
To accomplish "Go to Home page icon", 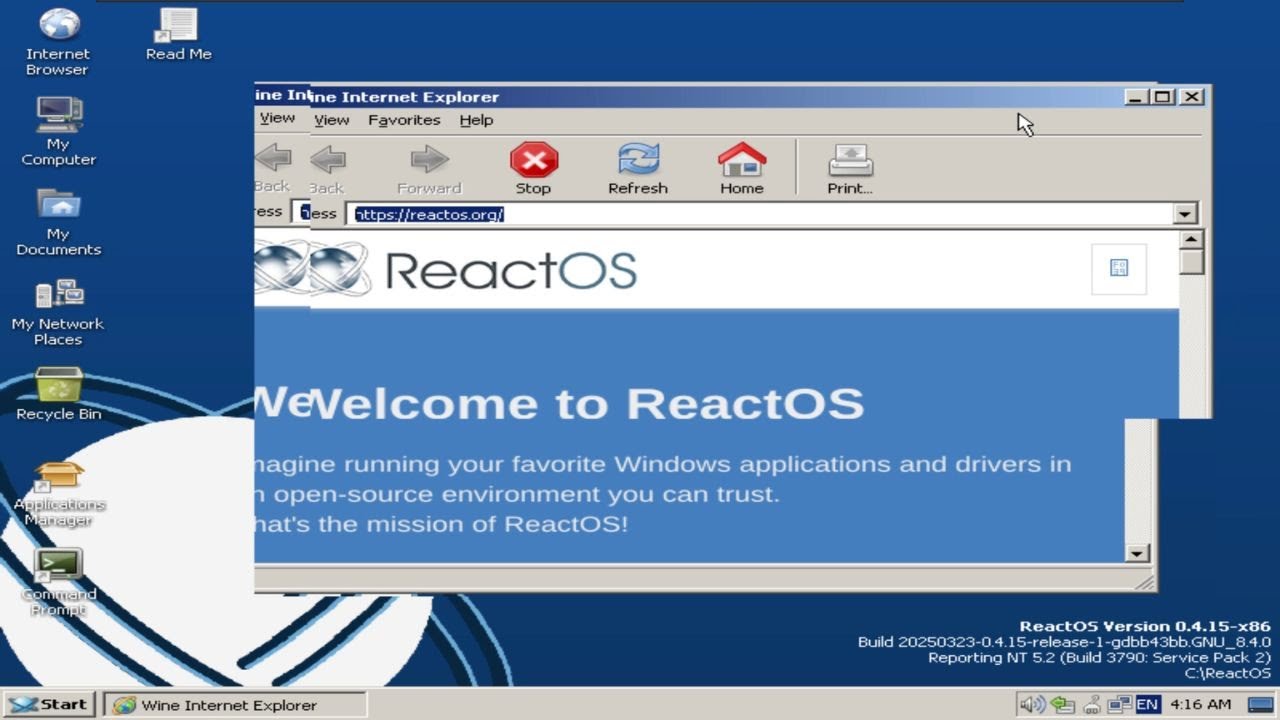I will point(742,160).
